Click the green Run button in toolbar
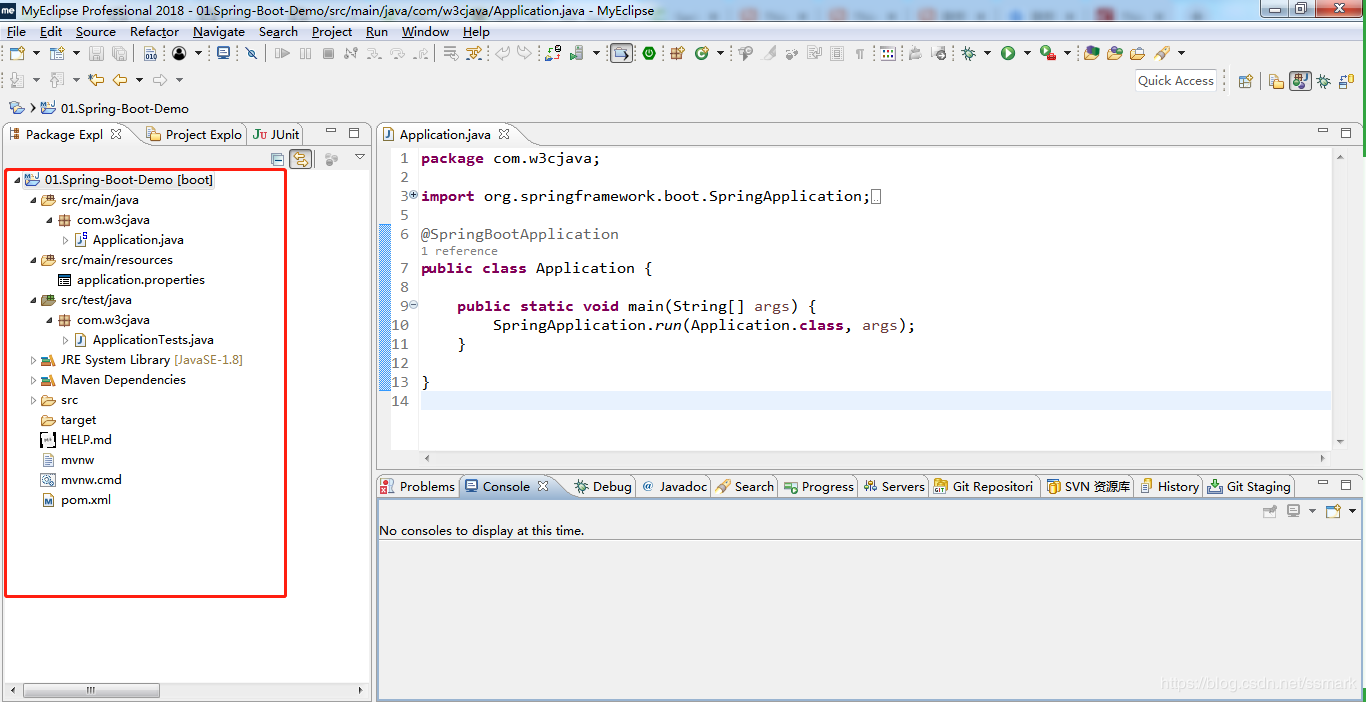Image resolution: width=1366 pixels, height=702 pixels. pyautogui.click(x=1008, y=54)
